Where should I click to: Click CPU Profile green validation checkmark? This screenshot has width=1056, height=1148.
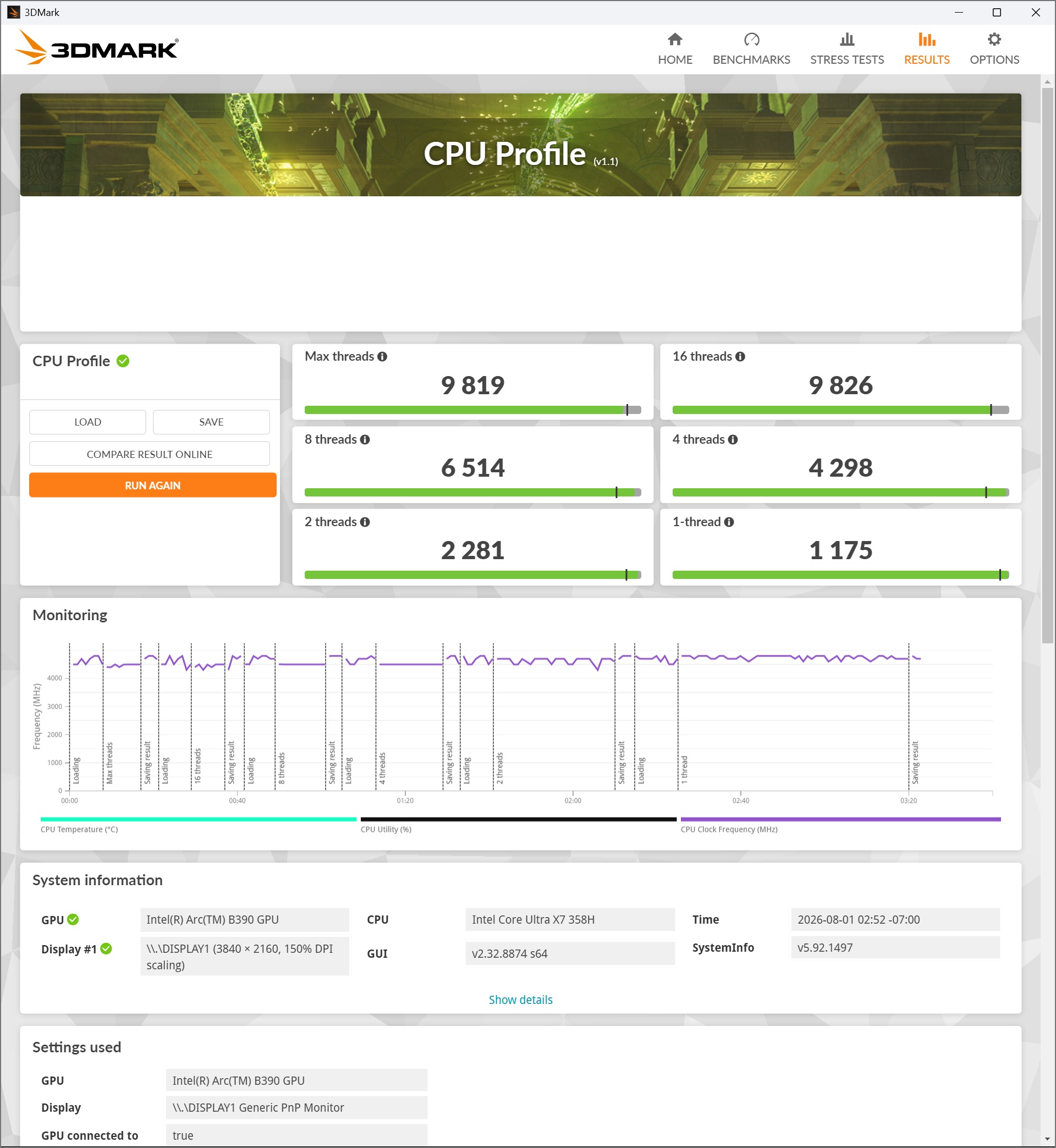pyautogui.click(x=123, y=361)
